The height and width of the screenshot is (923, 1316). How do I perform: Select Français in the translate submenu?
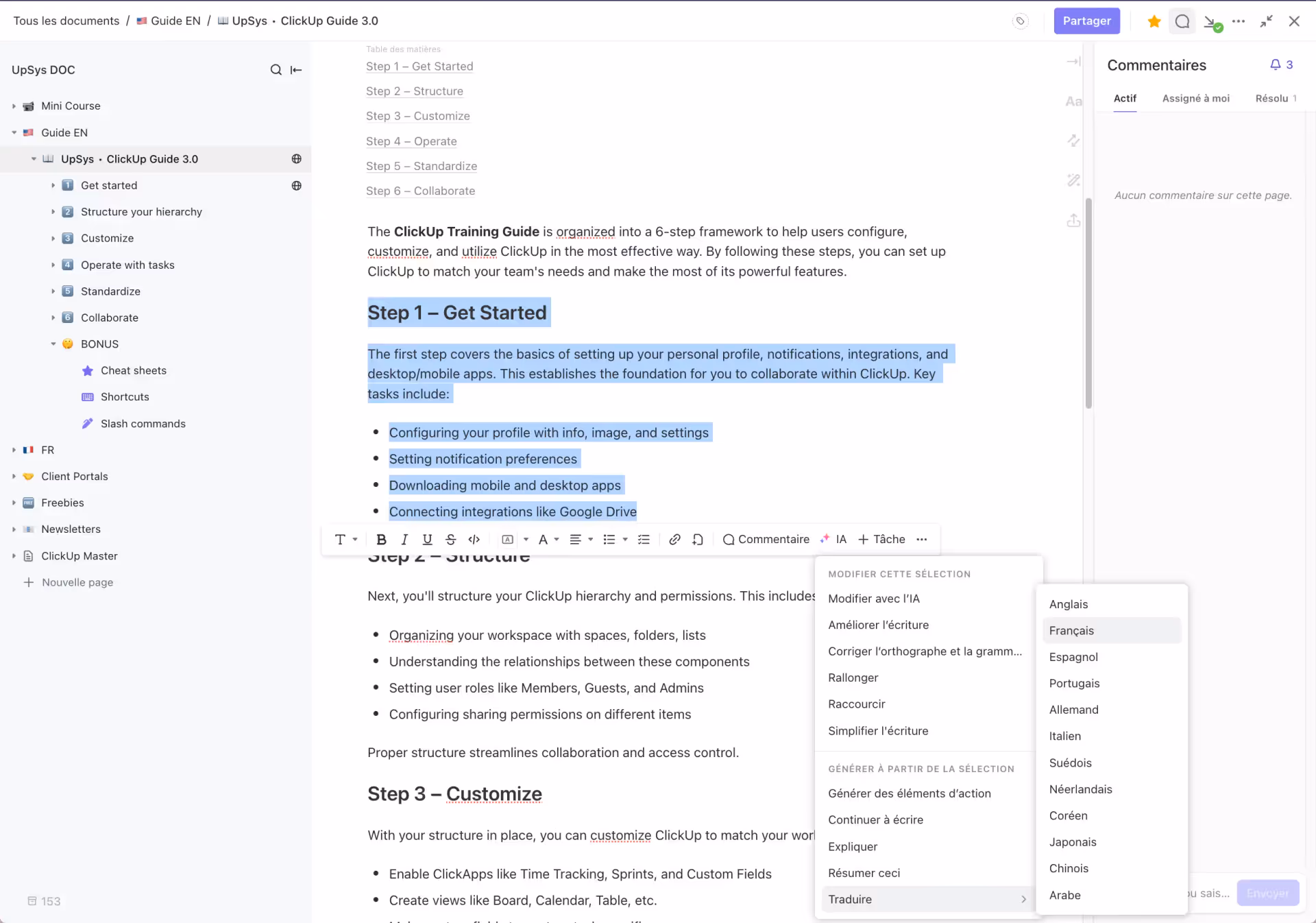(x=1112, y=631)
